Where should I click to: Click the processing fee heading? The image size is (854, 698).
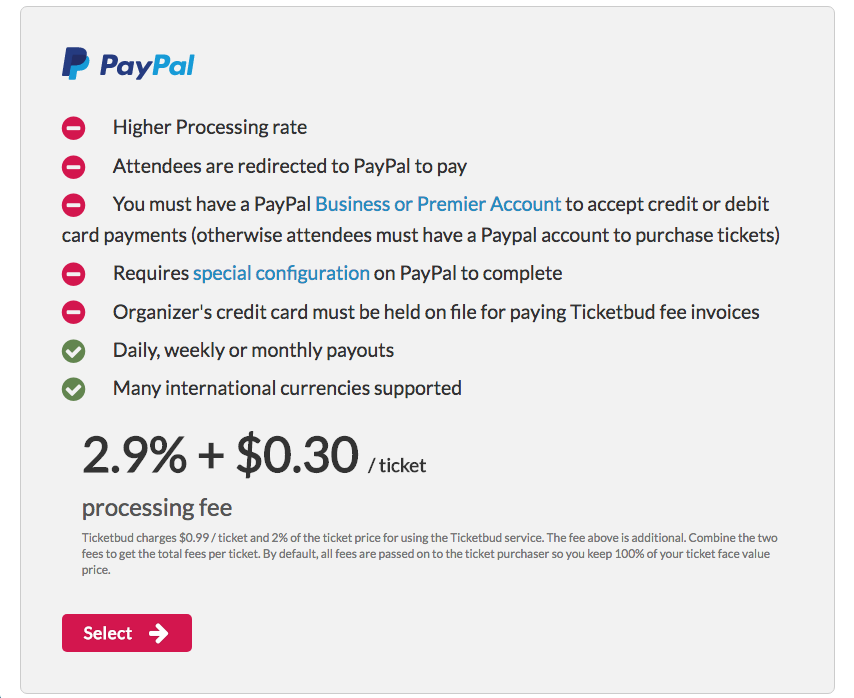157,507
